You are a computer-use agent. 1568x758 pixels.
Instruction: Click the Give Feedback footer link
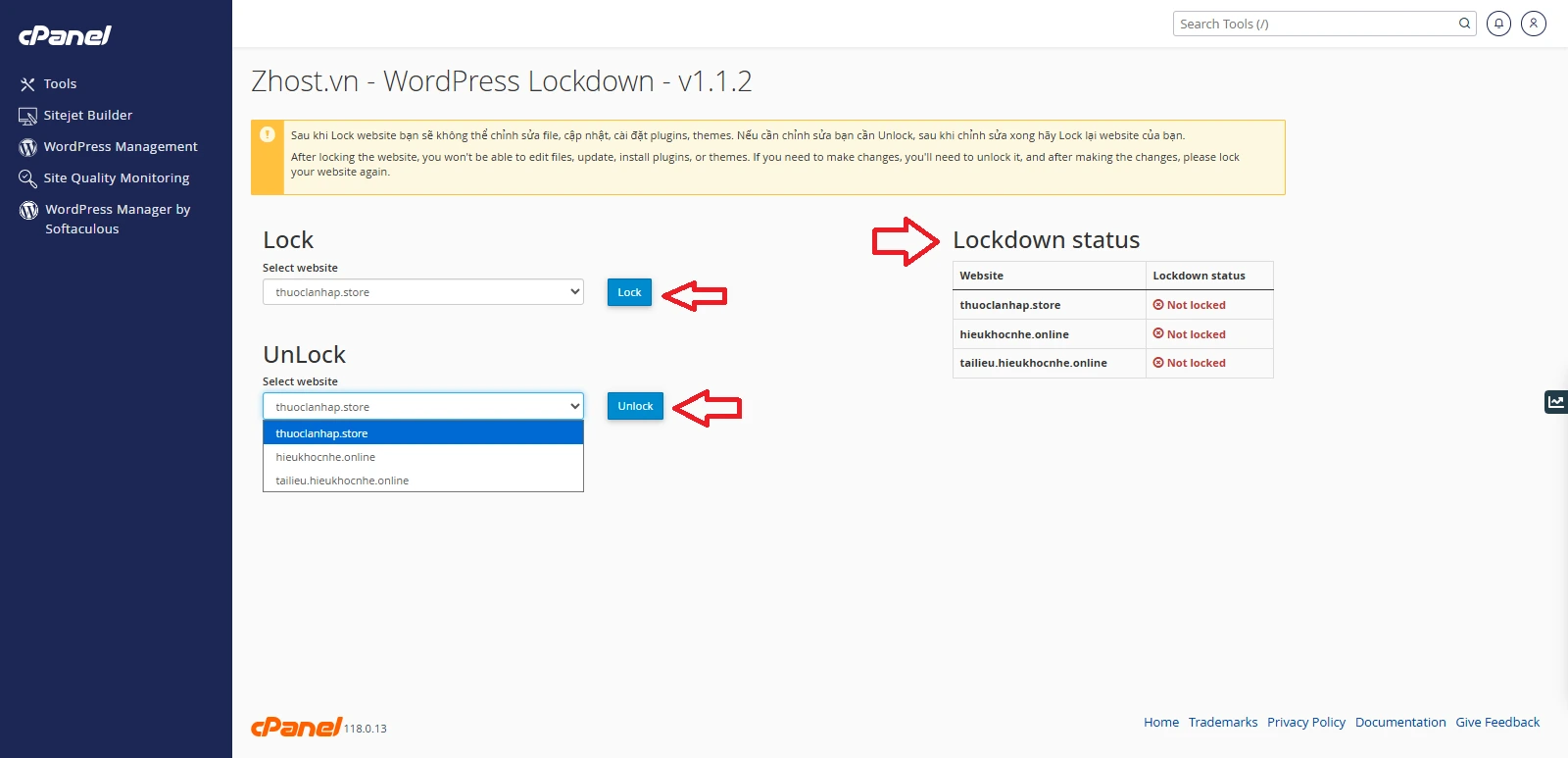coord(1496,723)
